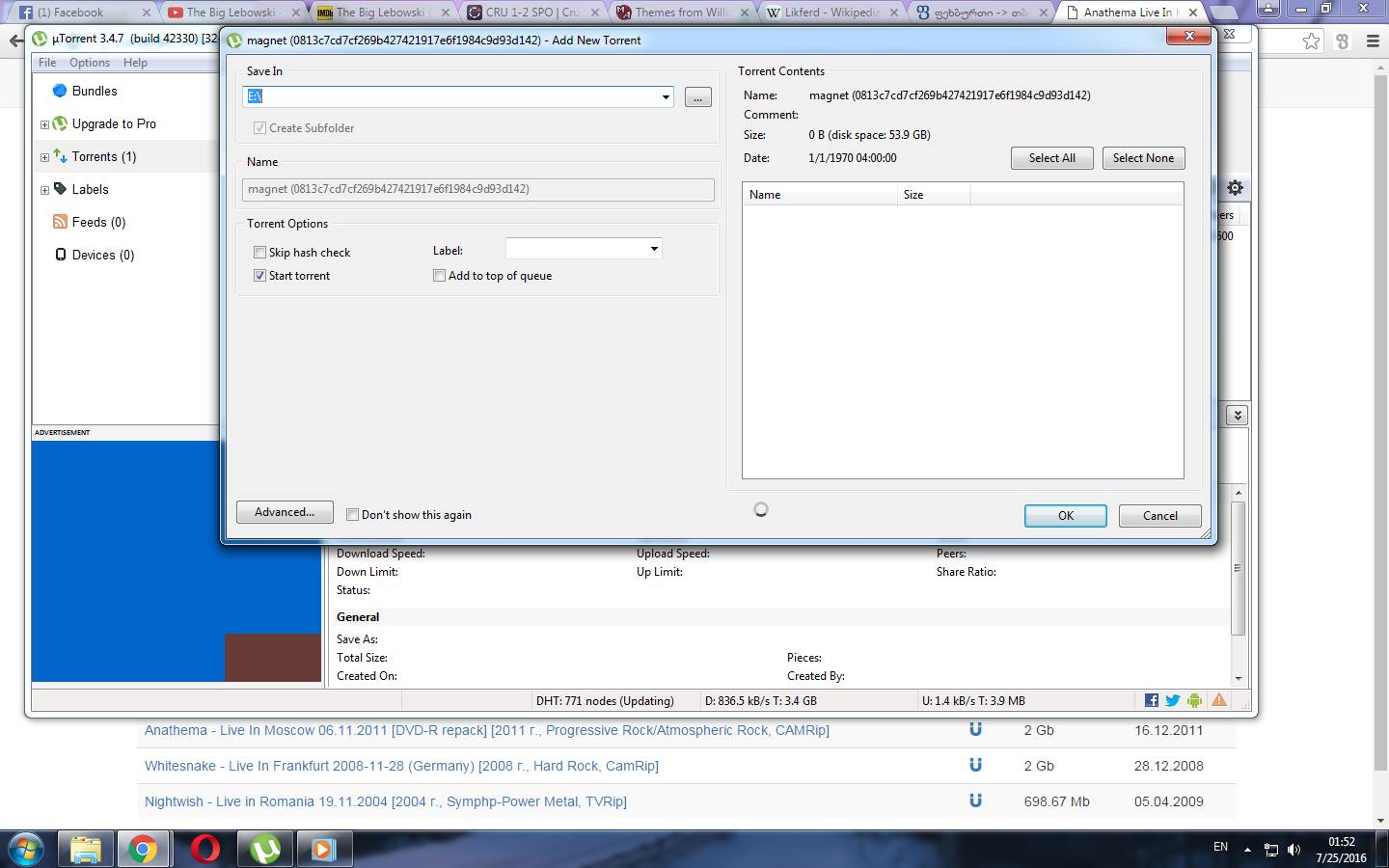Open the uTorrent Options menu

point(90,63)
